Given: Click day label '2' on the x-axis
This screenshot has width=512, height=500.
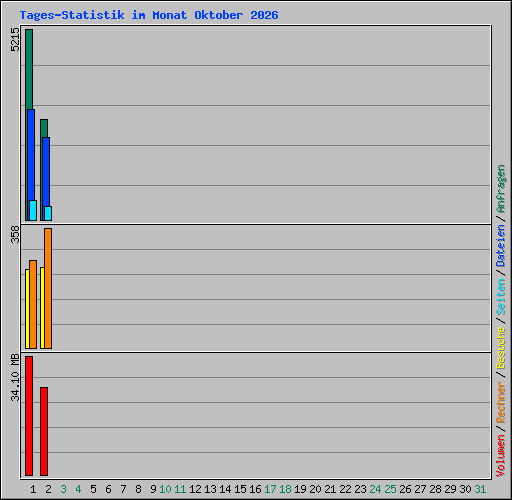Looking at the screenshot, I should pyautogui.click(x=48, y=489).
